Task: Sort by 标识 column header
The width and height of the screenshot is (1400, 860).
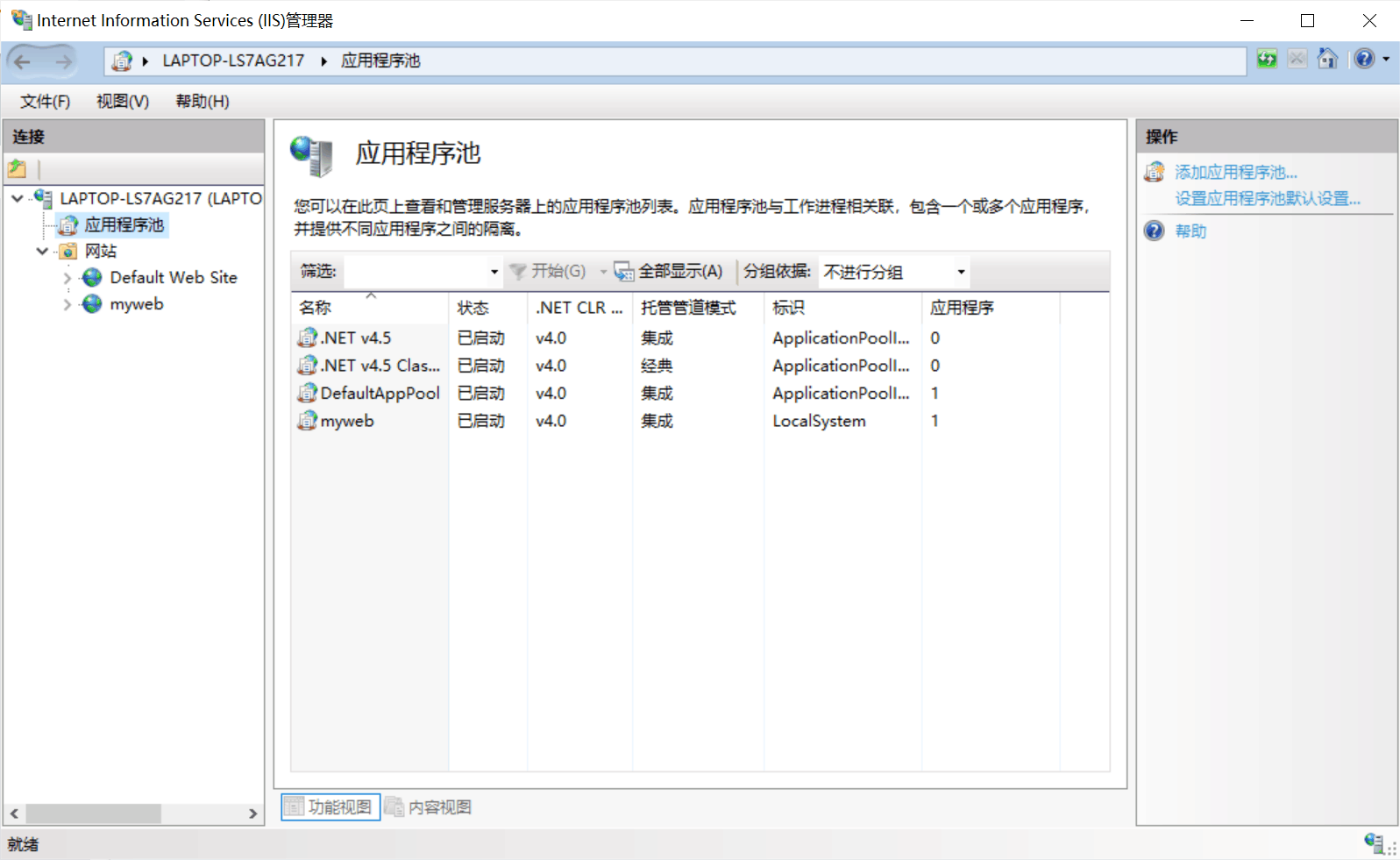Action: (842, 308)
